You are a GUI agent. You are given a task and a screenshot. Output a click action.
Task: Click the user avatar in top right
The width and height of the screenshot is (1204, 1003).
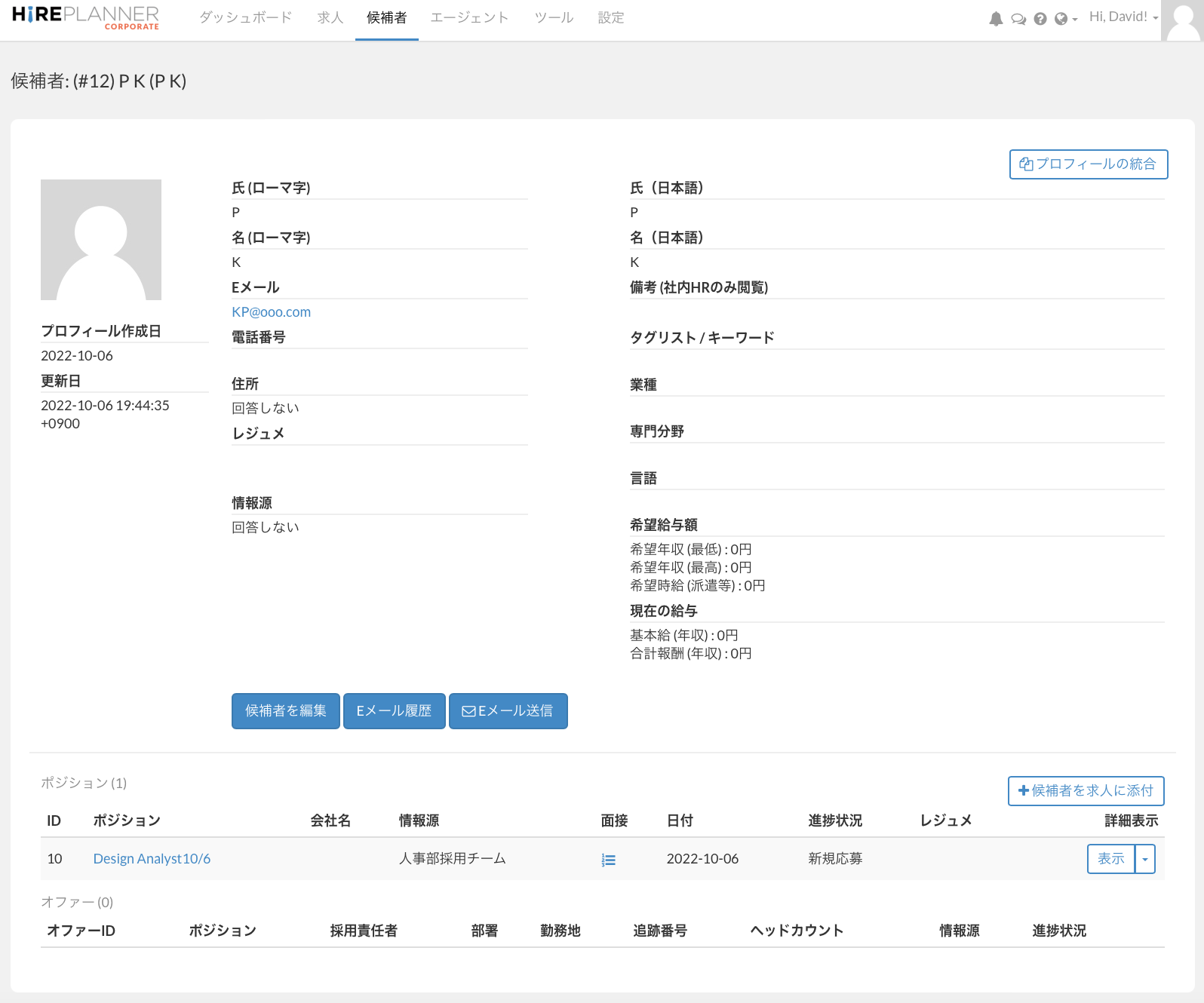tap(1182, 20)
